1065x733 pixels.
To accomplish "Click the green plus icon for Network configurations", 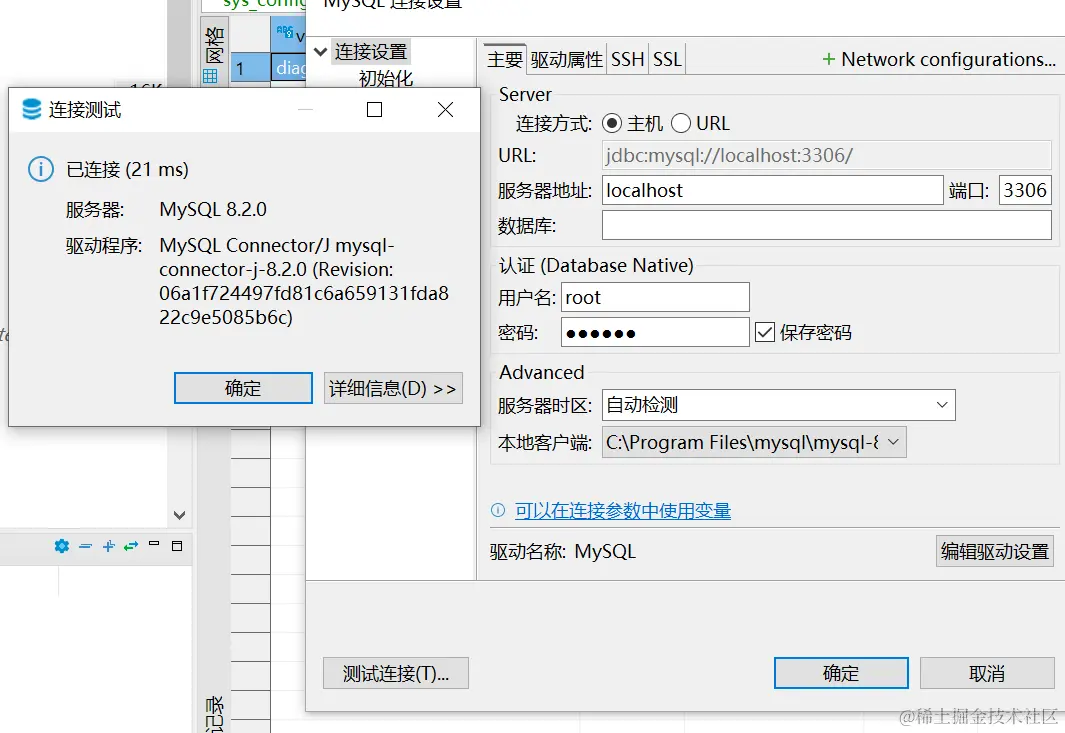I will click(x=829, y=60).
